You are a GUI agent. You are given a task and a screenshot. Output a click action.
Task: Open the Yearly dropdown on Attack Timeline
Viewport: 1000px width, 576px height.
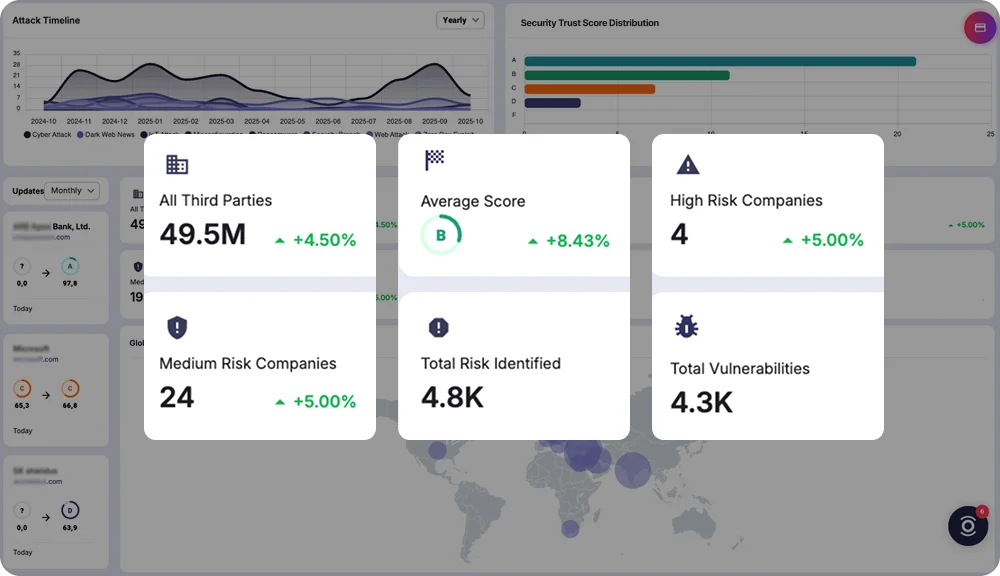pyautogui.click(x=460, y=20)
